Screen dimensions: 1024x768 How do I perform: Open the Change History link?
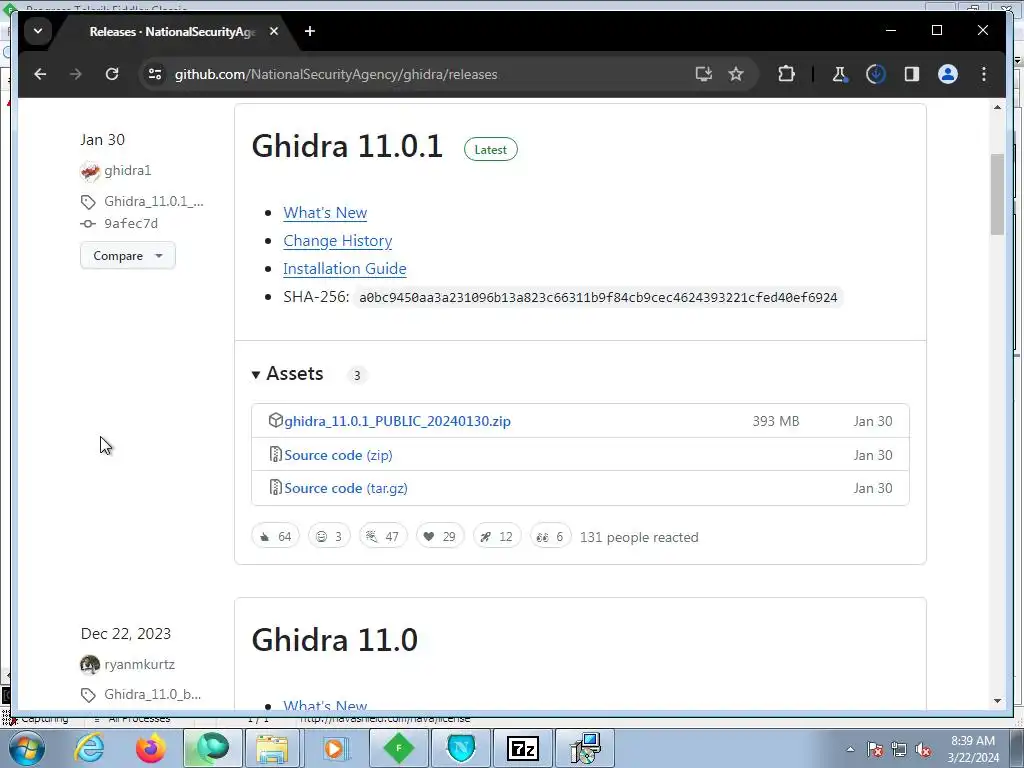(338, 241)
